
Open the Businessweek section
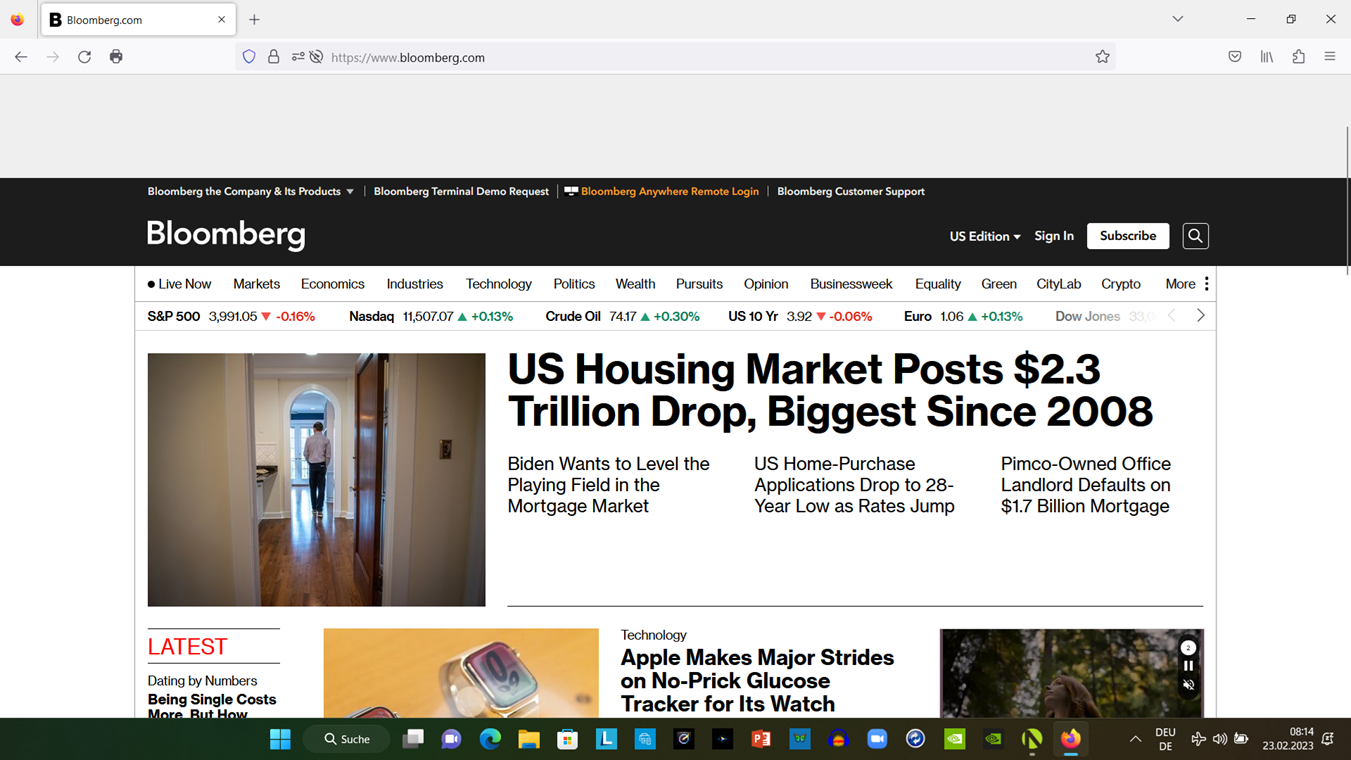point(851,284)
